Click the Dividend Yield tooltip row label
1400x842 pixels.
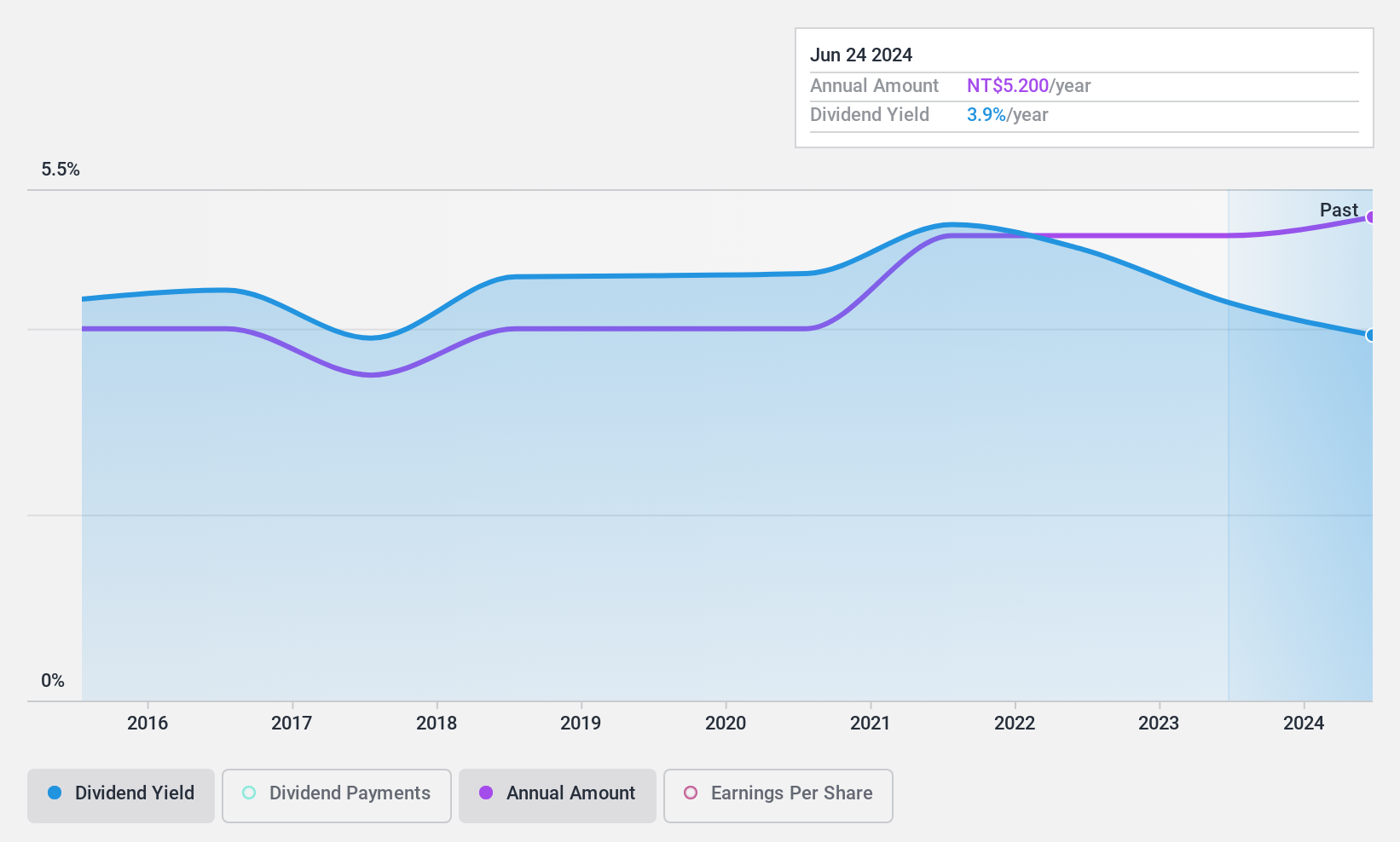point(870,115)
